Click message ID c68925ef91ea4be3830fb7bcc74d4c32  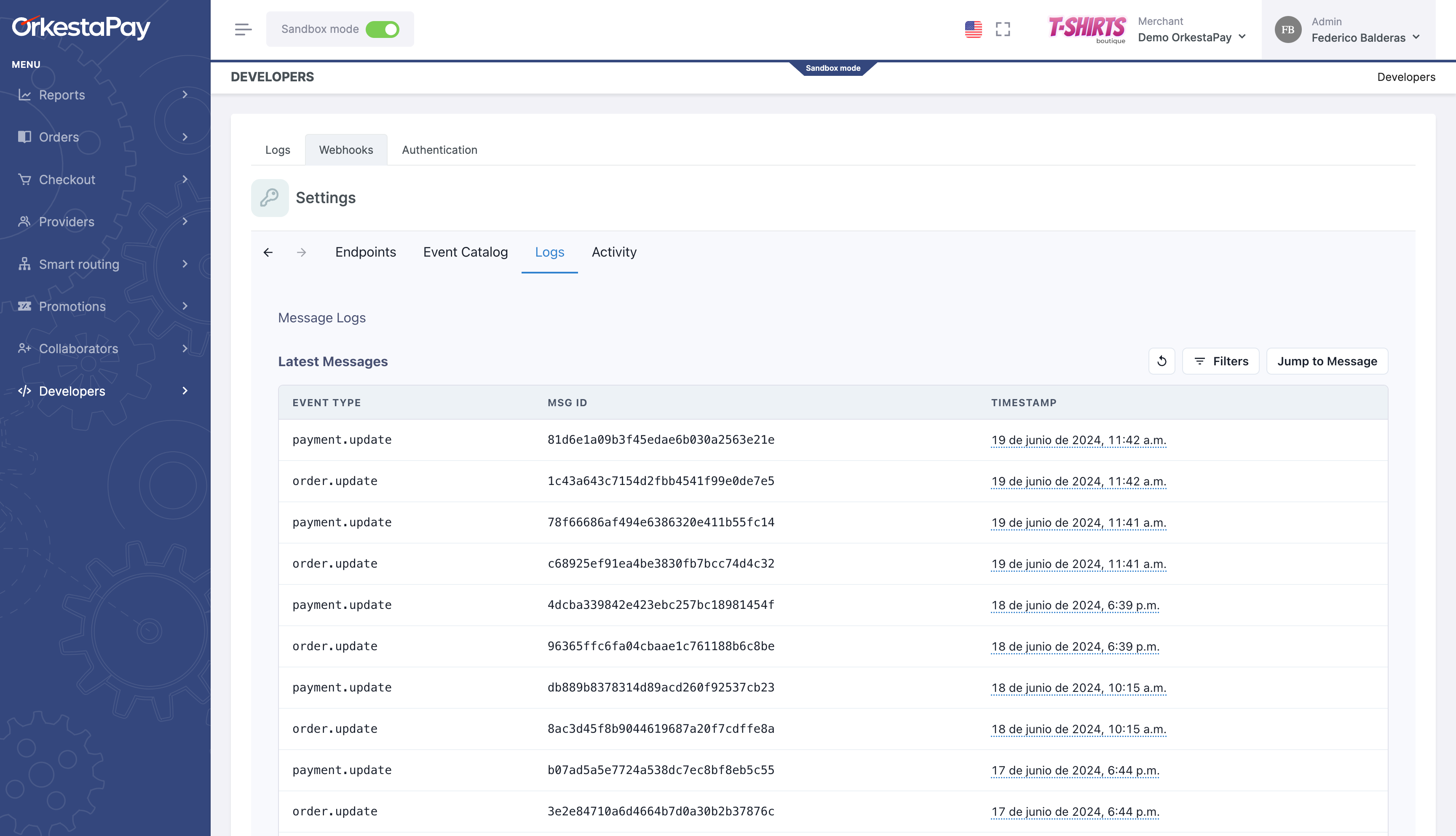(661, 564)
